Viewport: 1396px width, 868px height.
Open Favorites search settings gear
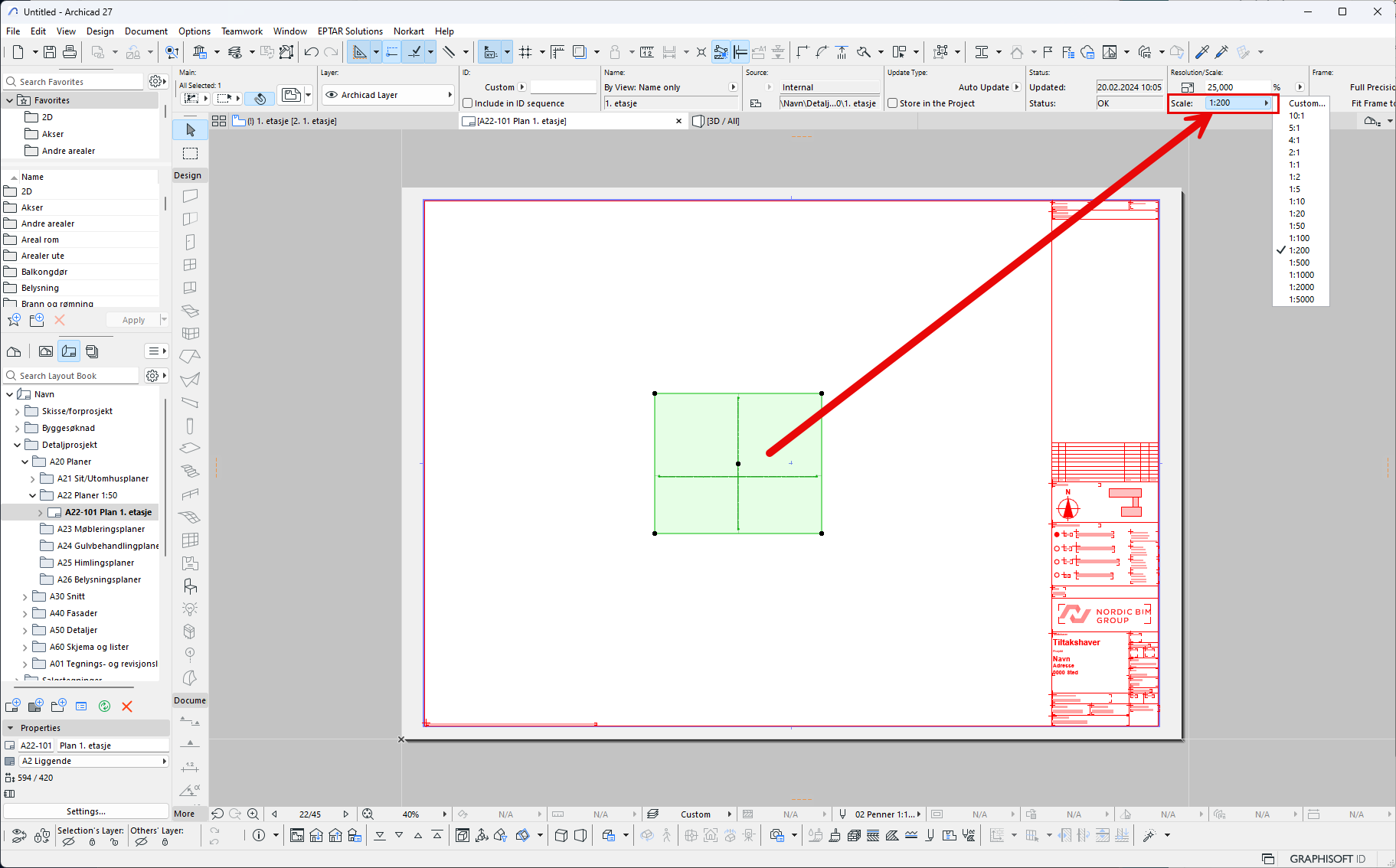point(156,81)
